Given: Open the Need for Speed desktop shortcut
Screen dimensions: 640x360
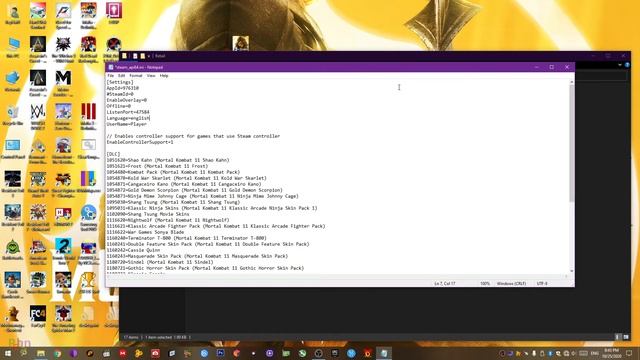Looking at the screenshot, I should pos(63,16).
